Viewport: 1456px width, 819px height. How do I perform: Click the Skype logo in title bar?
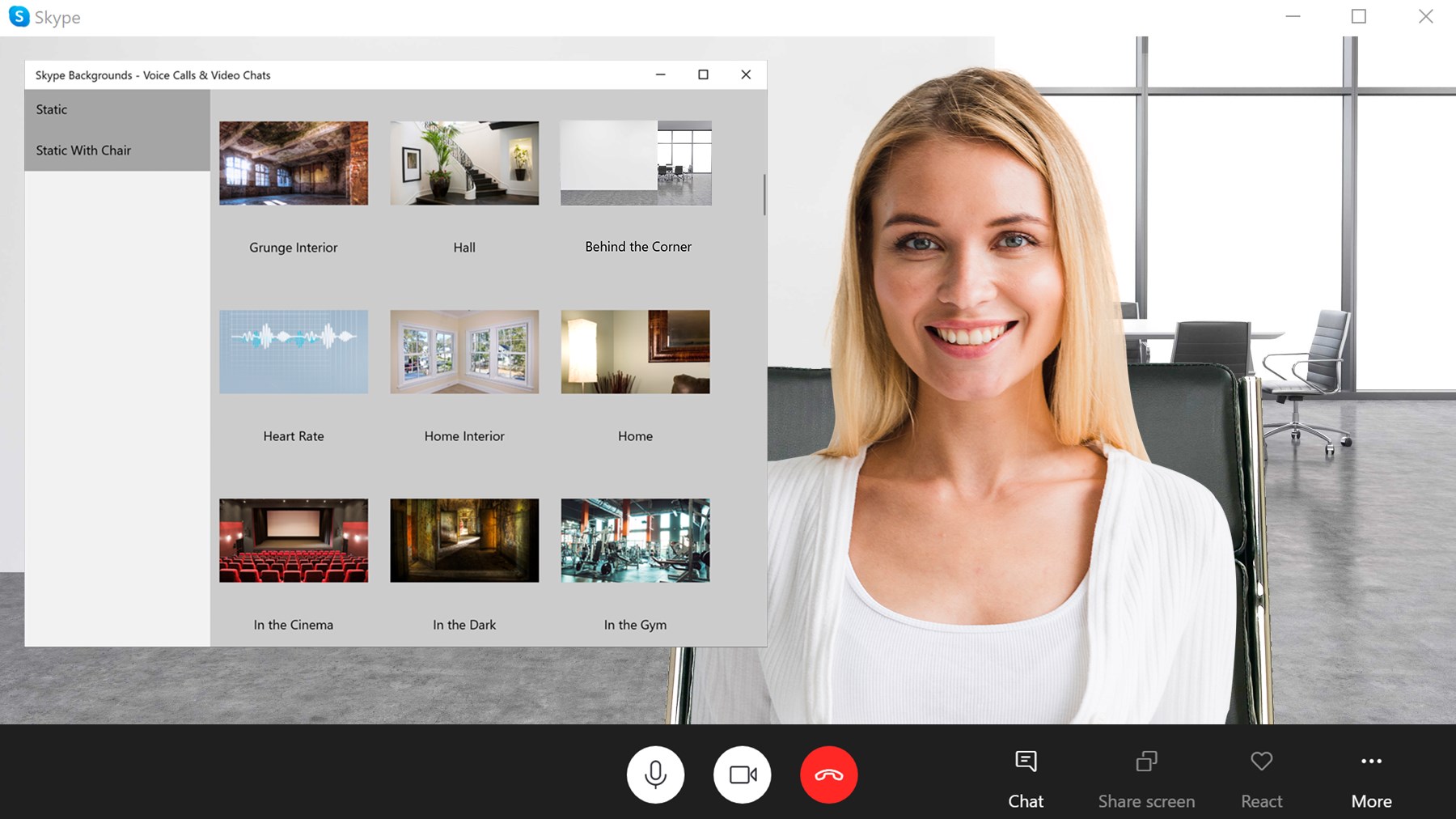[19, 17]
